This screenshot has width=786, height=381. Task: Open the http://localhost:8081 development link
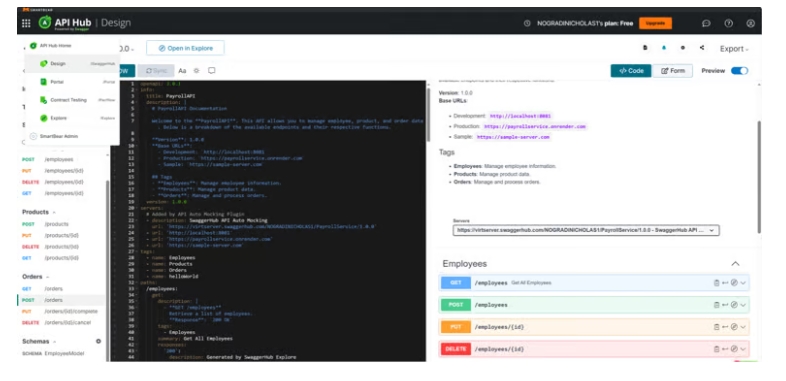click(520, 116)
